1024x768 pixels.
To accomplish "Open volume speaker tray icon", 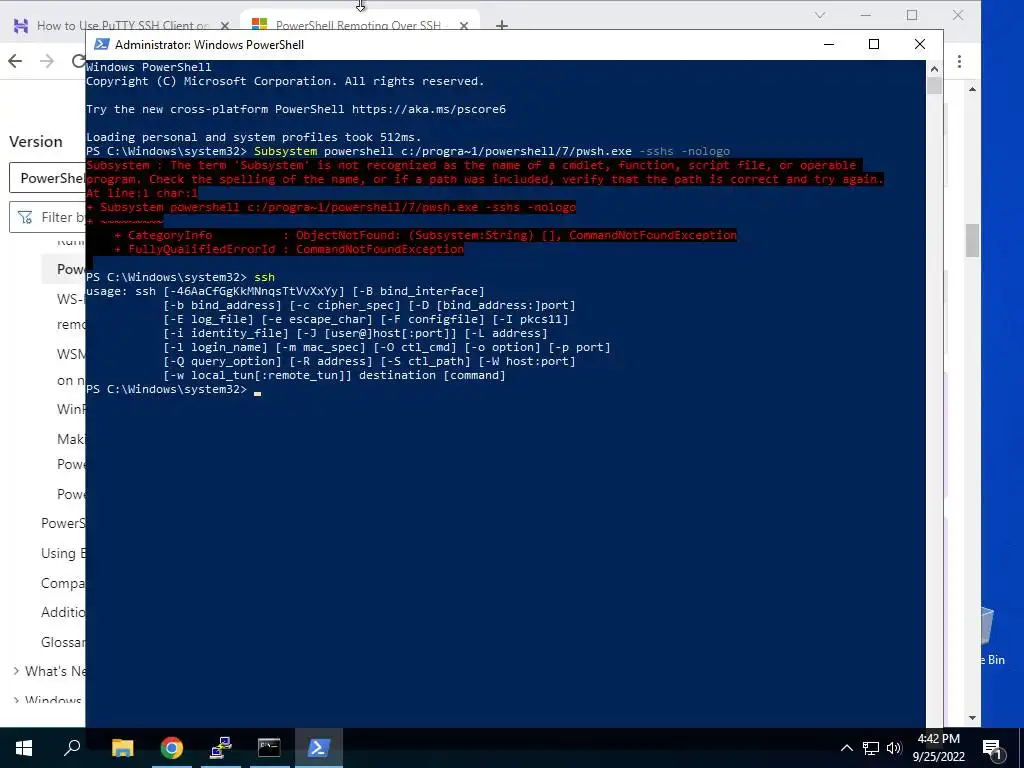I will [x=894, y=748].
